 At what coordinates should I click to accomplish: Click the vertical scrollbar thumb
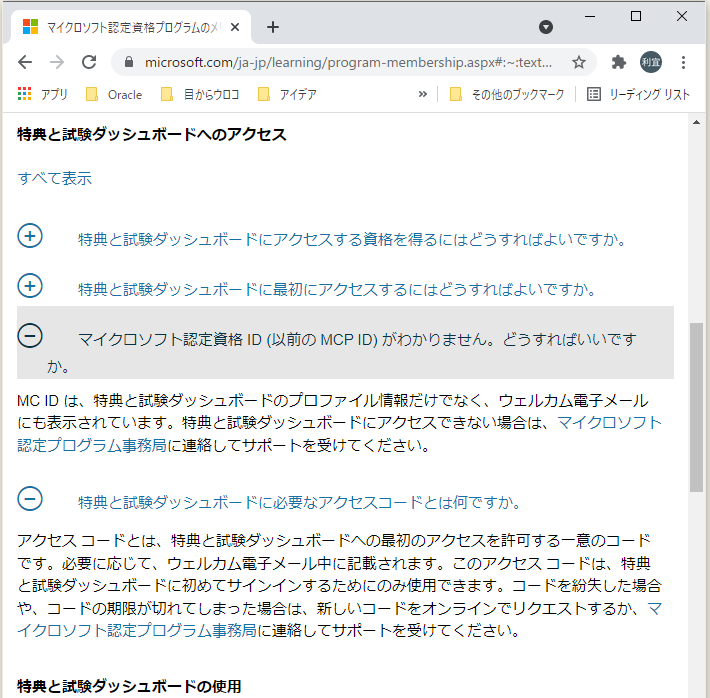[x=696, y=407]
